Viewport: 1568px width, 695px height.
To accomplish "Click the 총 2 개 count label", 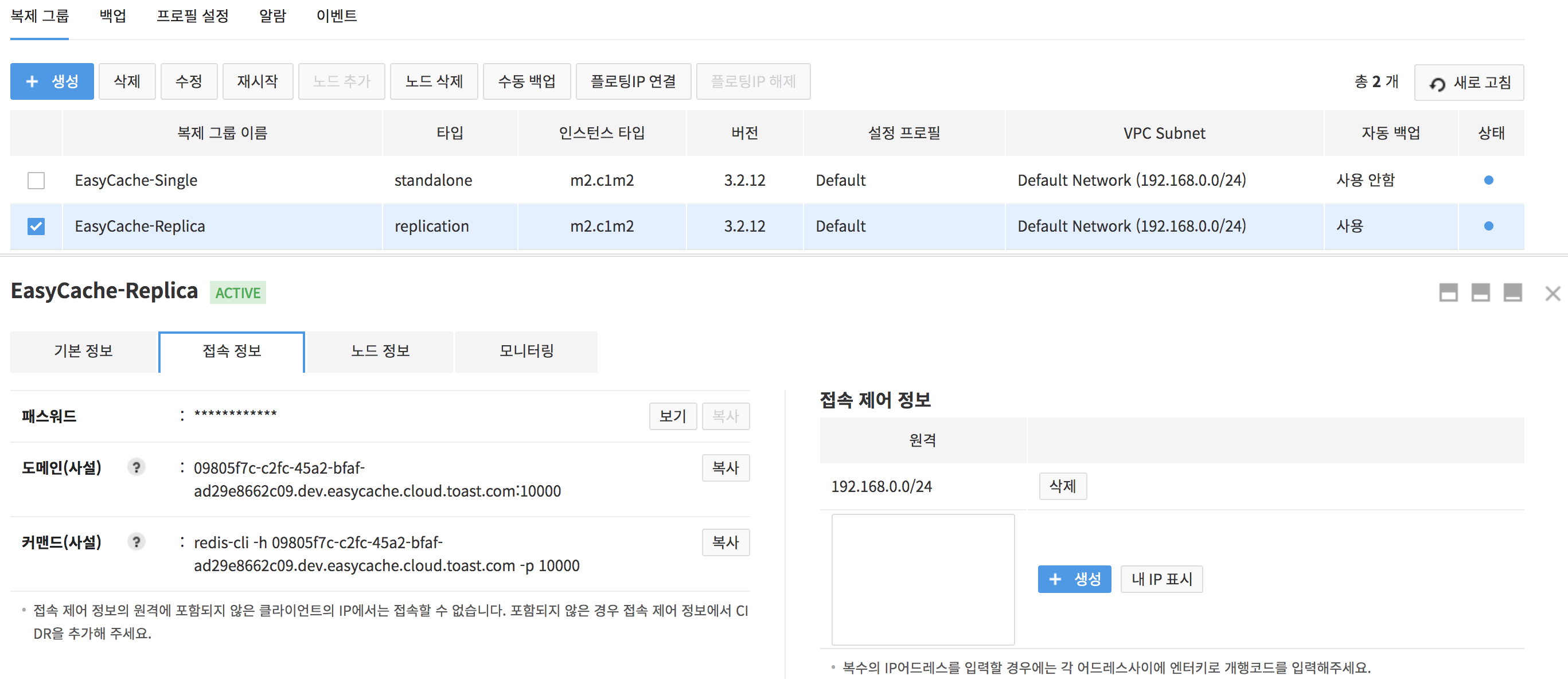I will click(1376, 81).
